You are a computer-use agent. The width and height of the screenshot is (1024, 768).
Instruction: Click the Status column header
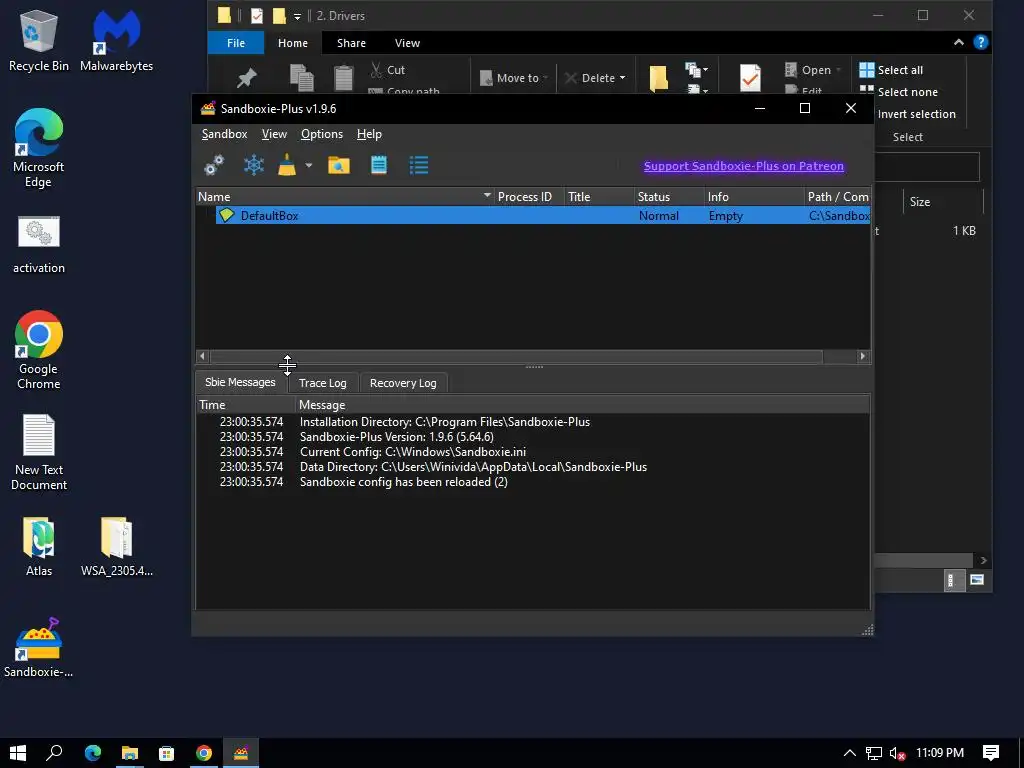669,197
